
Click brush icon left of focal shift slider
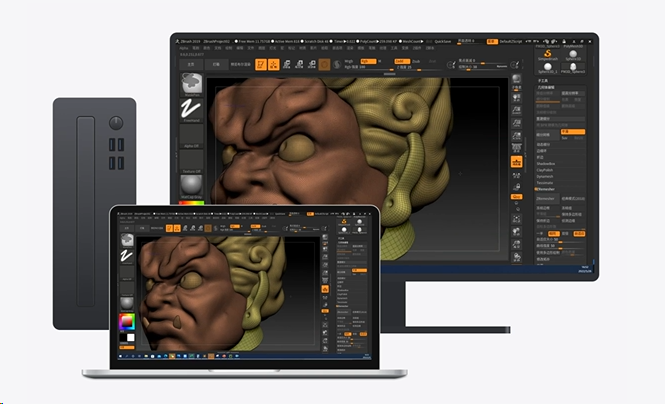coord(451,64)
